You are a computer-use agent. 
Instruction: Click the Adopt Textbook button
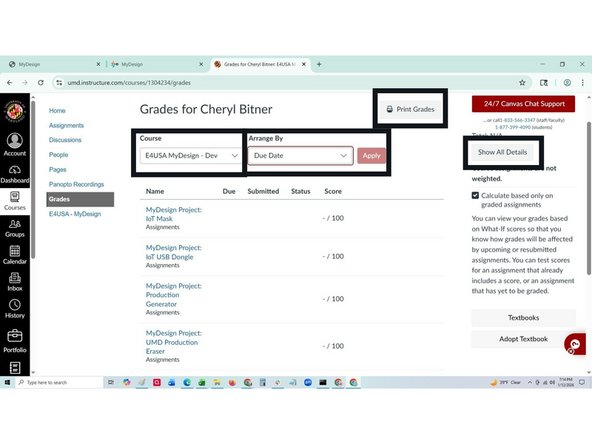click(x=523, y=339)
